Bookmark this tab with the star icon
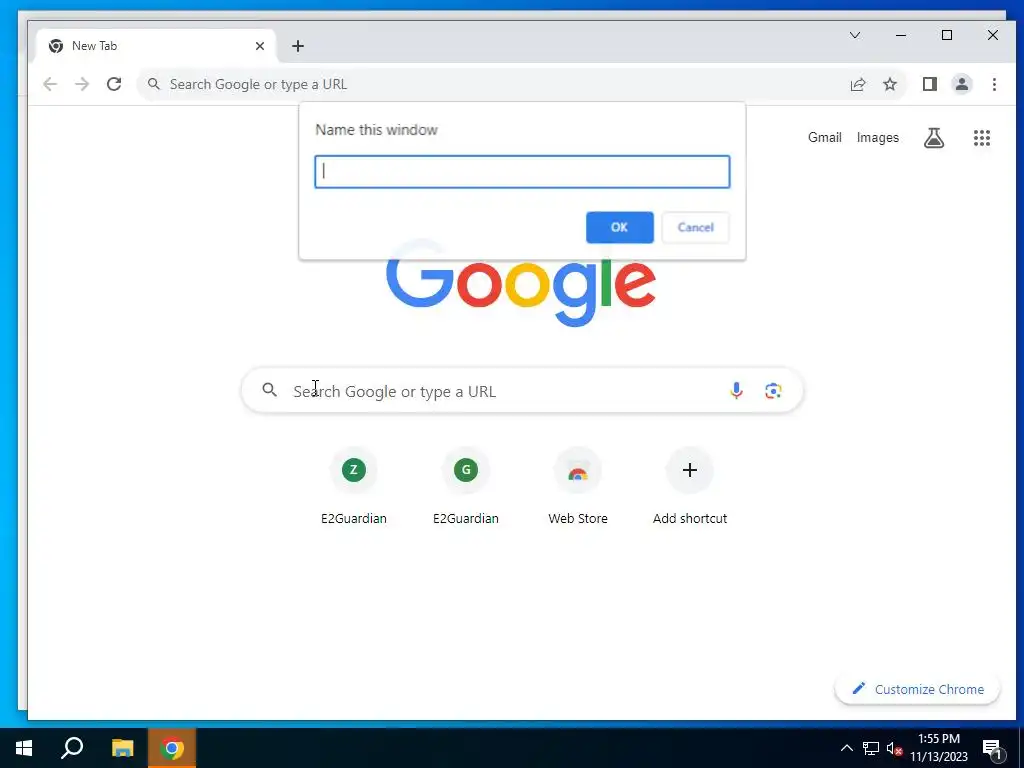This screenshot has height=768, width=1024. tap(889, 84)
